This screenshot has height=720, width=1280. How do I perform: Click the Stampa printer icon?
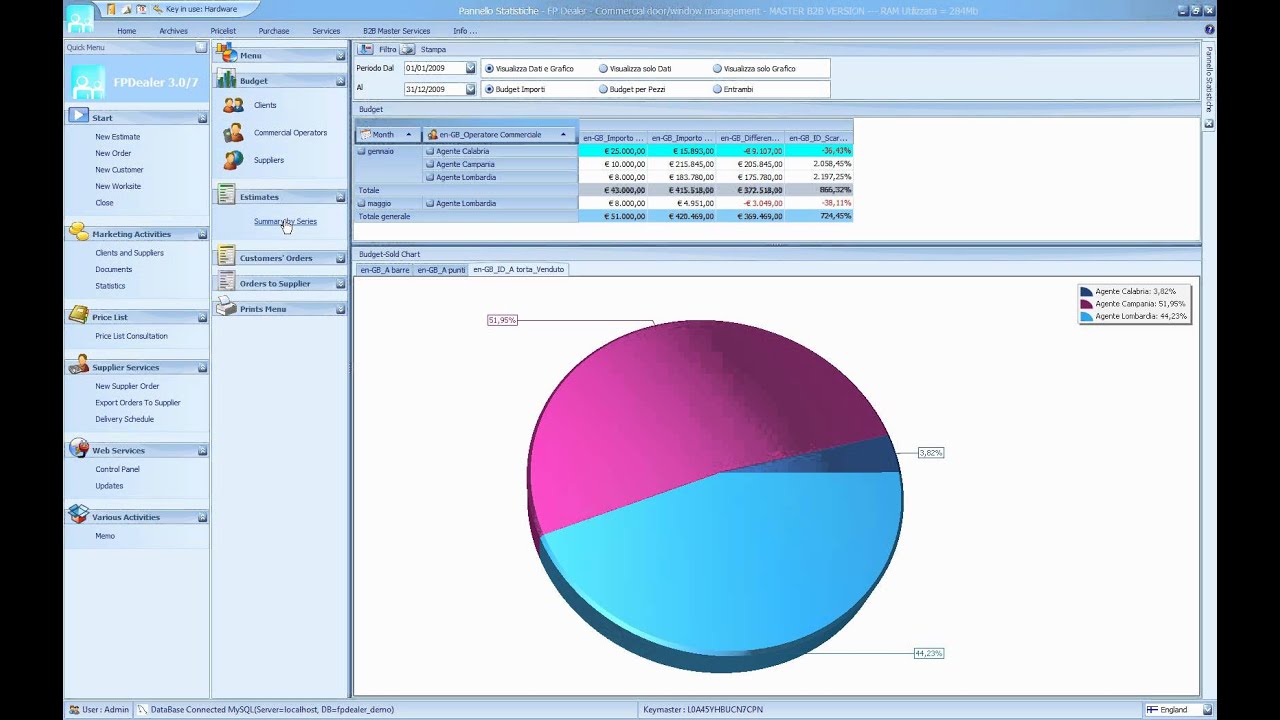tap(408, 49)
